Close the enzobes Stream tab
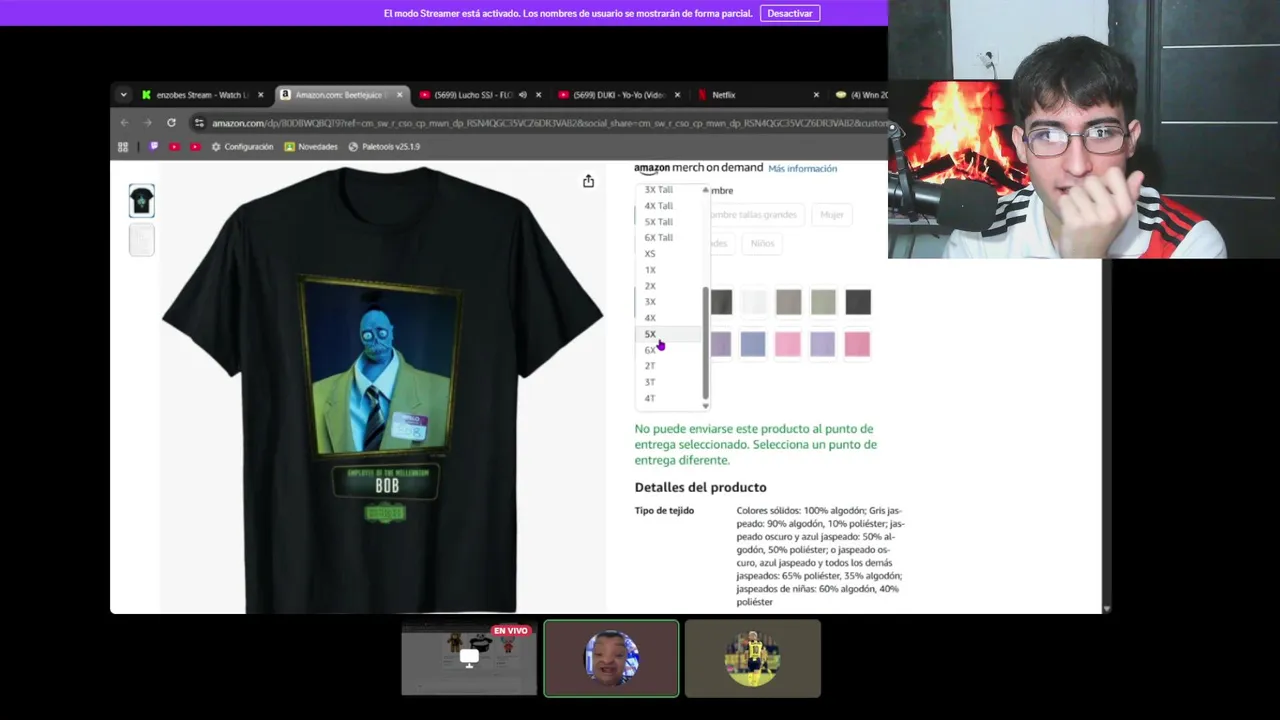Screen dimensions: 1280x720 pyautogui.click(x=261, y=95)
